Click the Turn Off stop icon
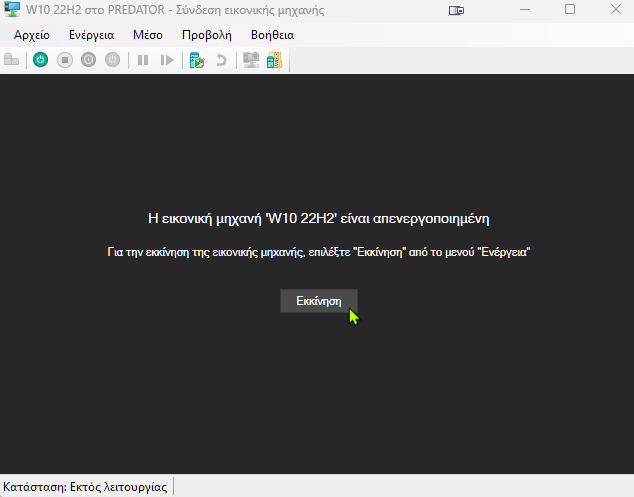The width and height of the screenshot is (634, 497). [x=65, y=60]
